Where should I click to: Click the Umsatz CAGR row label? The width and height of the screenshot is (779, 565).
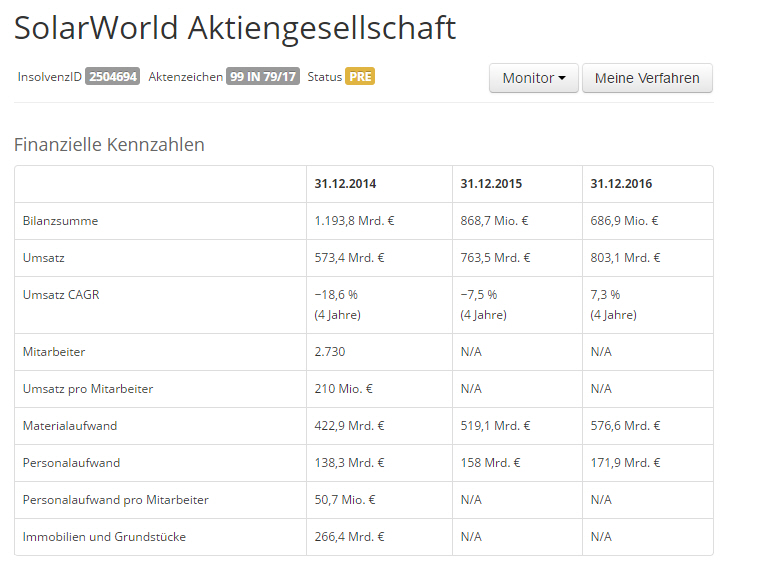click(x=61, y=295)
